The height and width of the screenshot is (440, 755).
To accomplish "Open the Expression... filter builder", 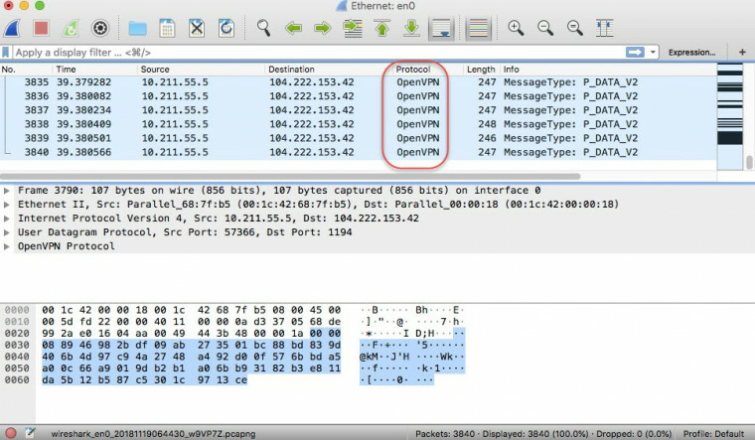I will (691, 52).
